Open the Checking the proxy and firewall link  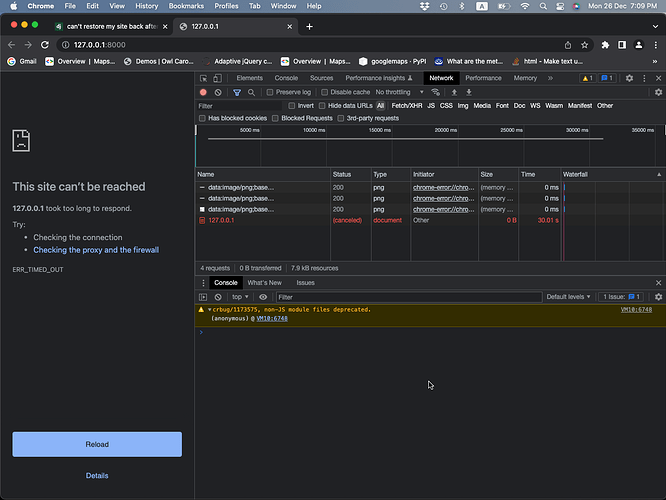click(x=96, y=250)
